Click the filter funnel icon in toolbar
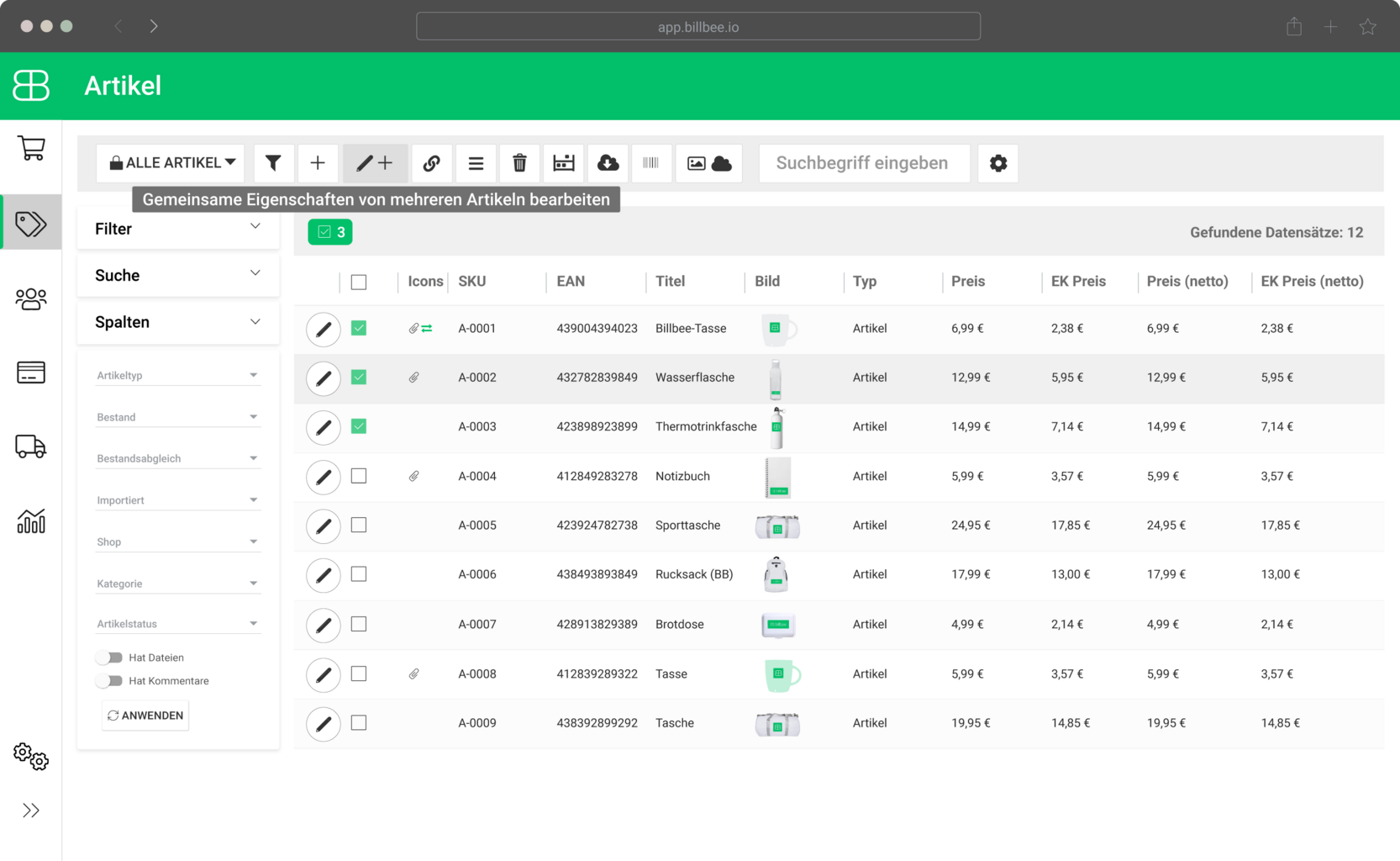The image size is (1400, 861). pyautogui.click(x=273, y=163)
